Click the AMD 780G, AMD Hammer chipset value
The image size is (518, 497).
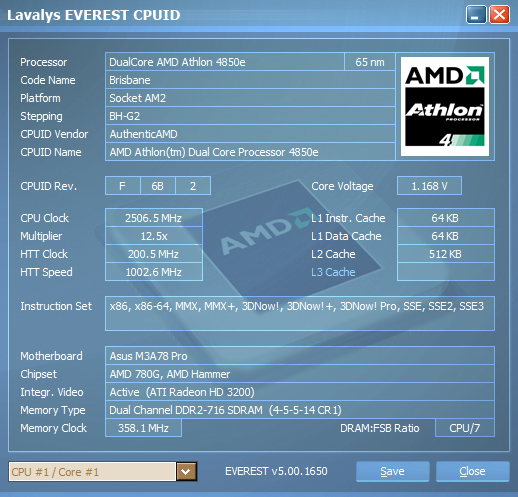pos(300,374)
